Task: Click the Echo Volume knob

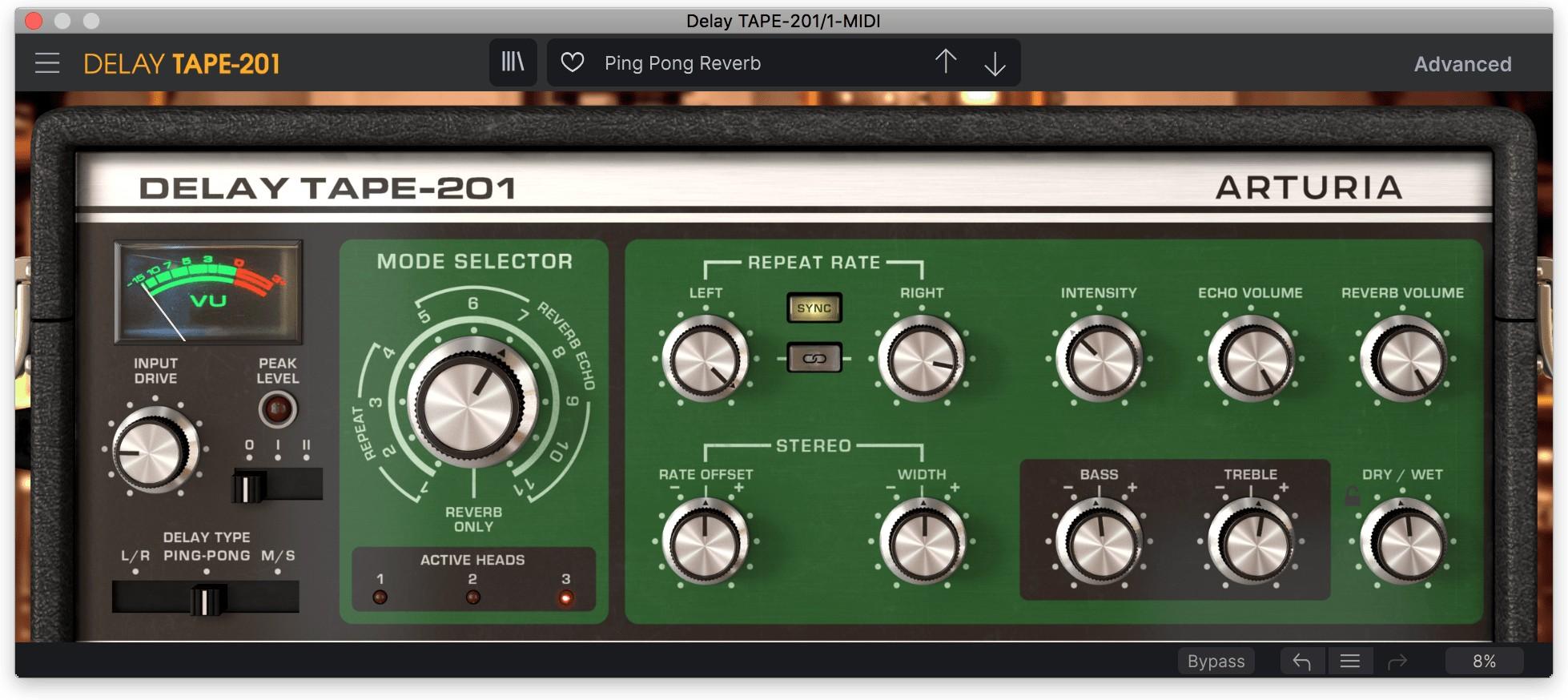Action: pos(1250,360)
